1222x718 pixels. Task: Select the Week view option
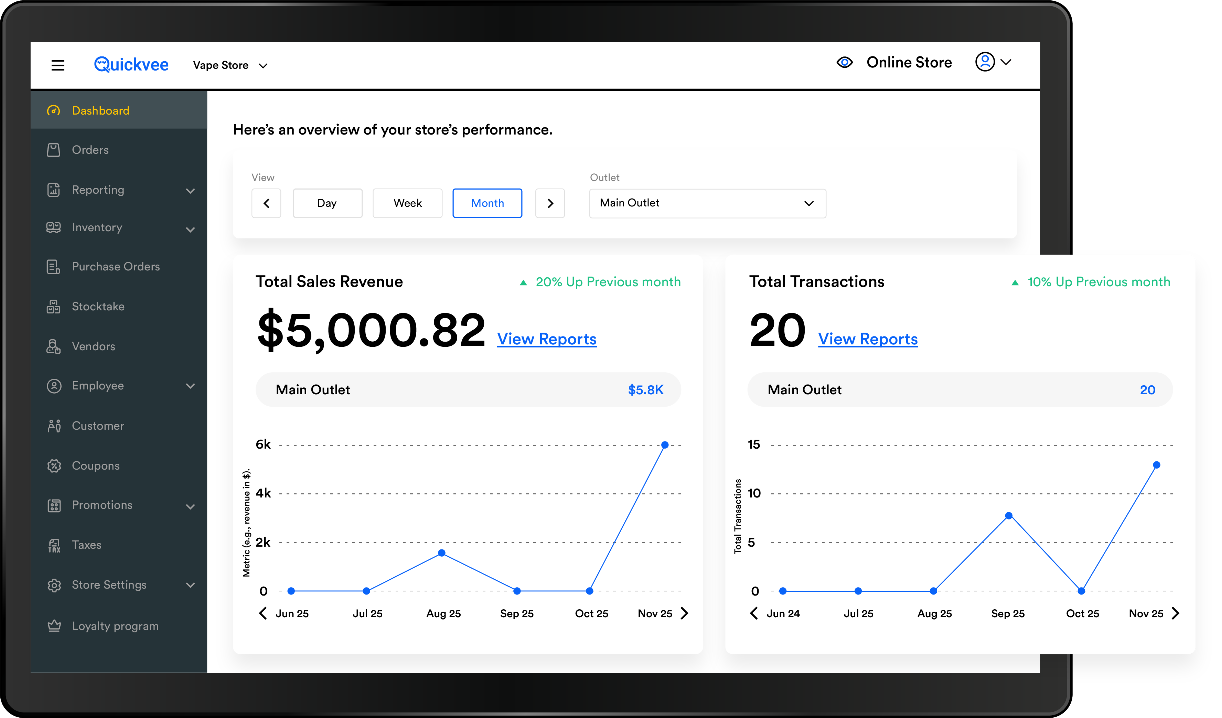coord(408,203)
